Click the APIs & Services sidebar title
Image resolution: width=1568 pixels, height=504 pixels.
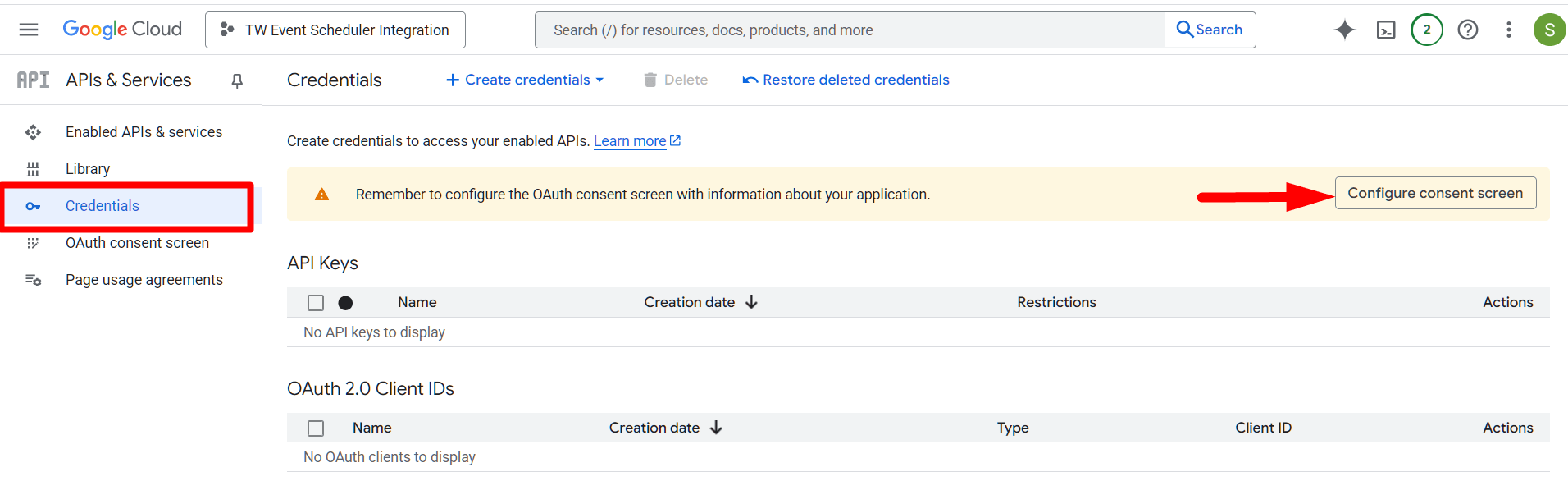(x=129, y=80)
